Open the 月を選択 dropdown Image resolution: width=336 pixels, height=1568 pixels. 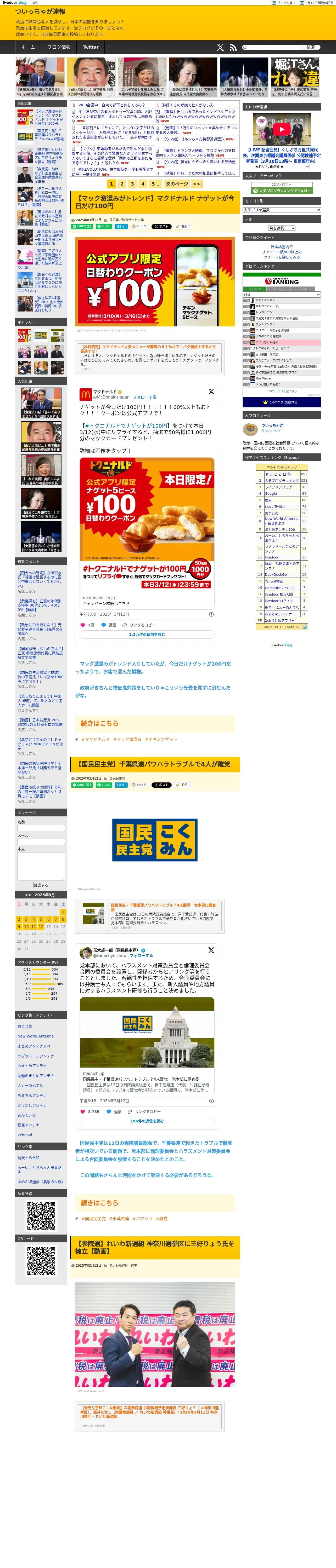[282, 228]
